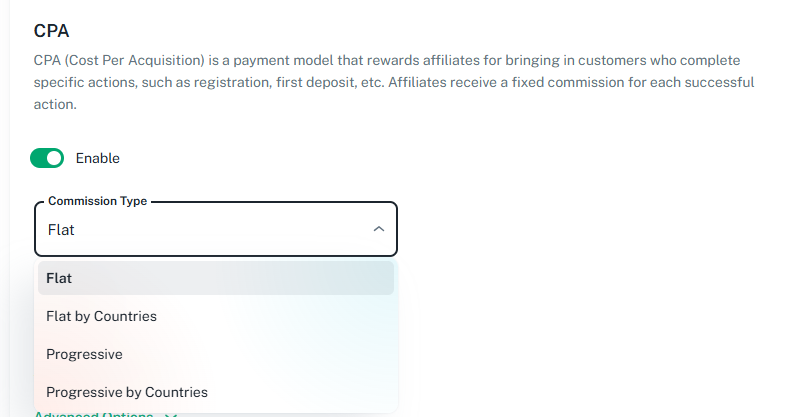Pick Progressive by Countries option

click(127, 392)
